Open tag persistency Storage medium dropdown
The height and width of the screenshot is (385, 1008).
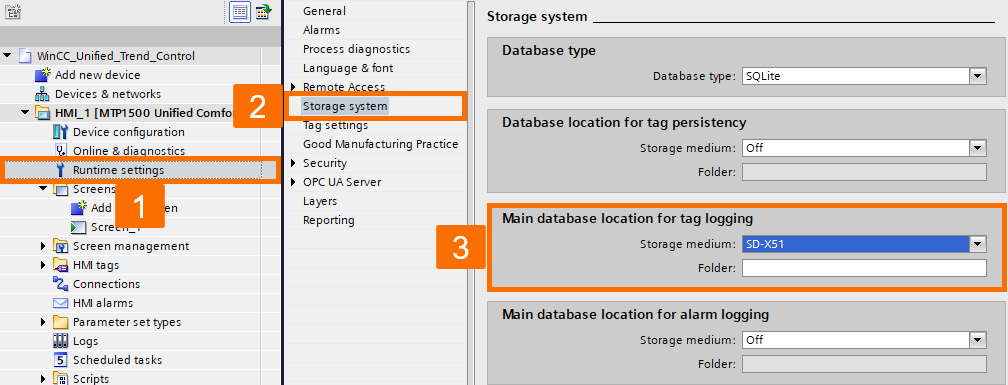click(978, 148)
